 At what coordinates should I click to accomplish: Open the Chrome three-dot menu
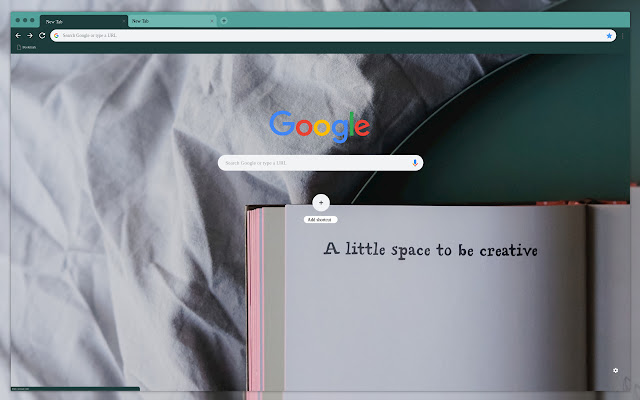pyautogui.click(x=623, y=36)
